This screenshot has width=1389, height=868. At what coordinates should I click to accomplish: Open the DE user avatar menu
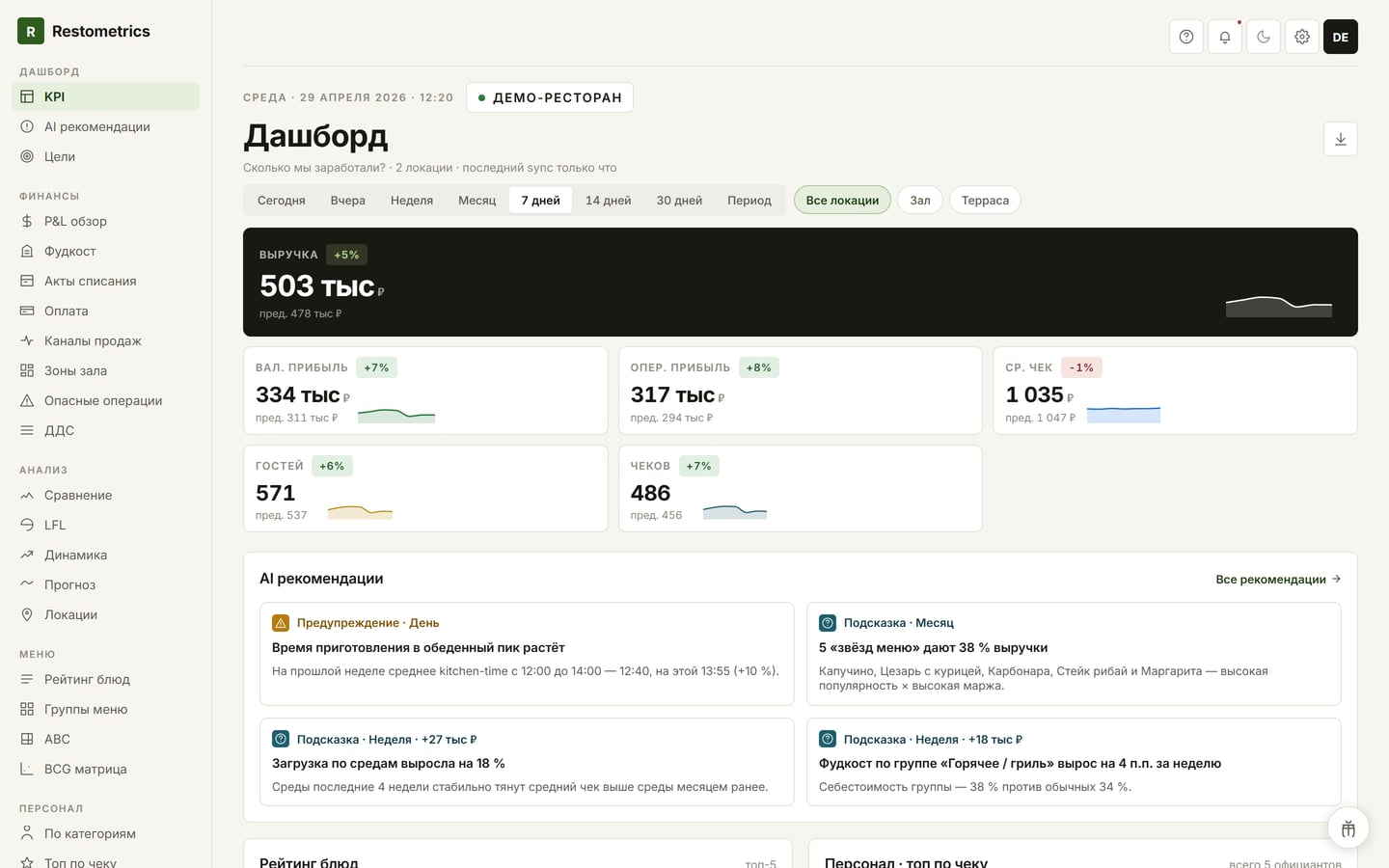(1341, 37)
